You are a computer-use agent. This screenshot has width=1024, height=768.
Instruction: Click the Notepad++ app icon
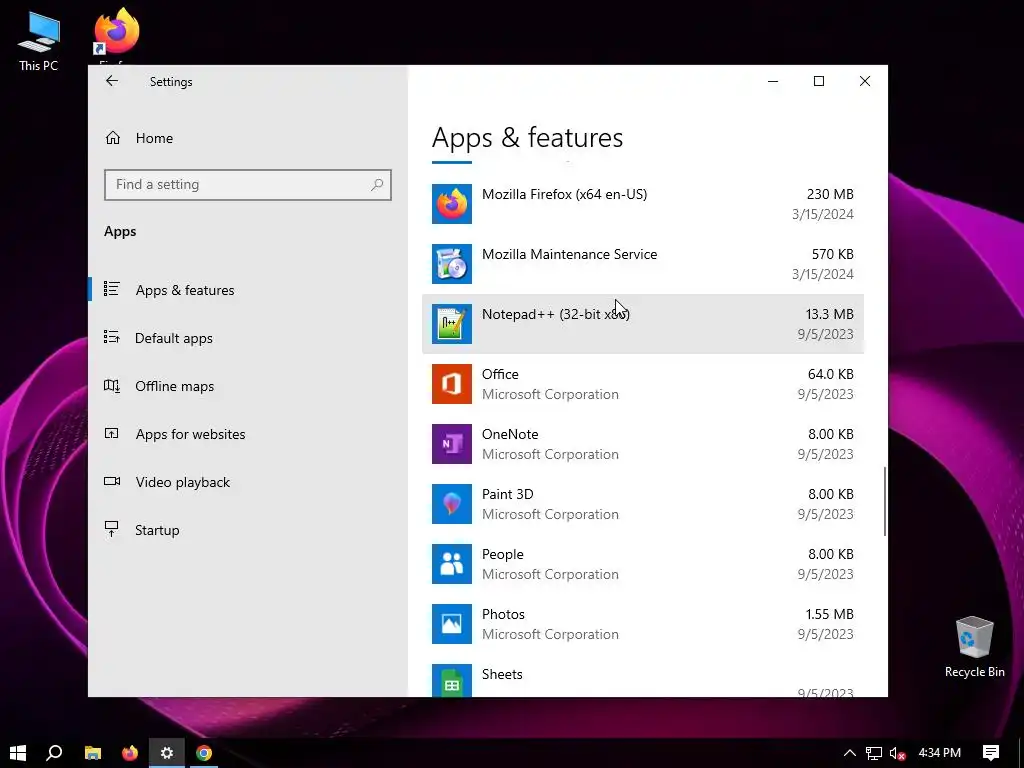[x=451, y=324]
